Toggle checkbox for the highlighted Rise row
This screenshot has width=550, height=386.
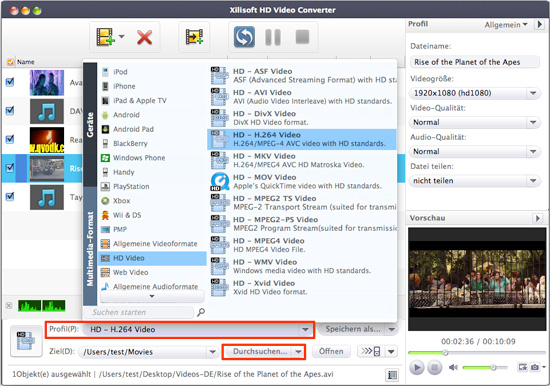point(10,168)
